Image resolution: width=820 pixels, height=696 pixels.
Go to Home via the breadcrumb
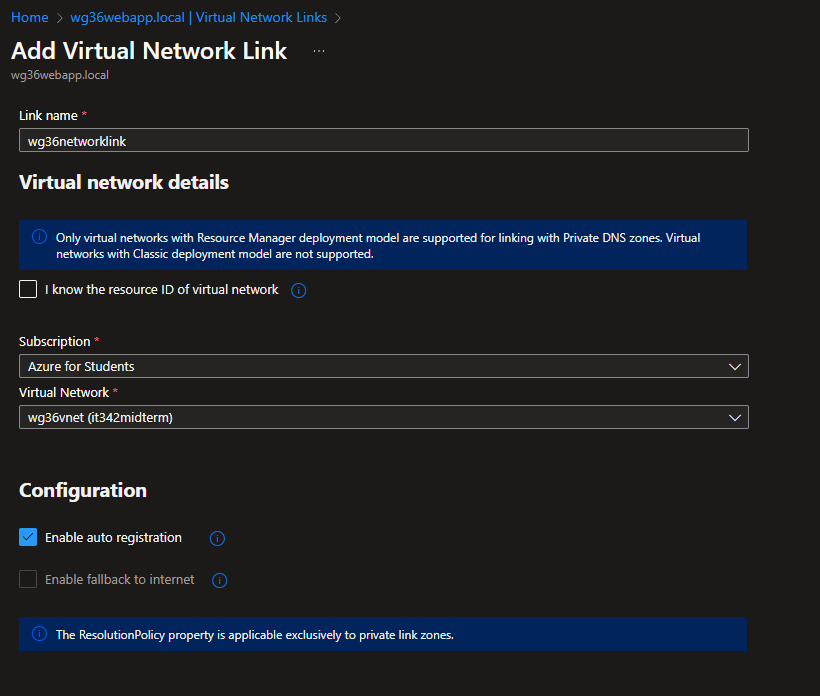tap(29, 18)
